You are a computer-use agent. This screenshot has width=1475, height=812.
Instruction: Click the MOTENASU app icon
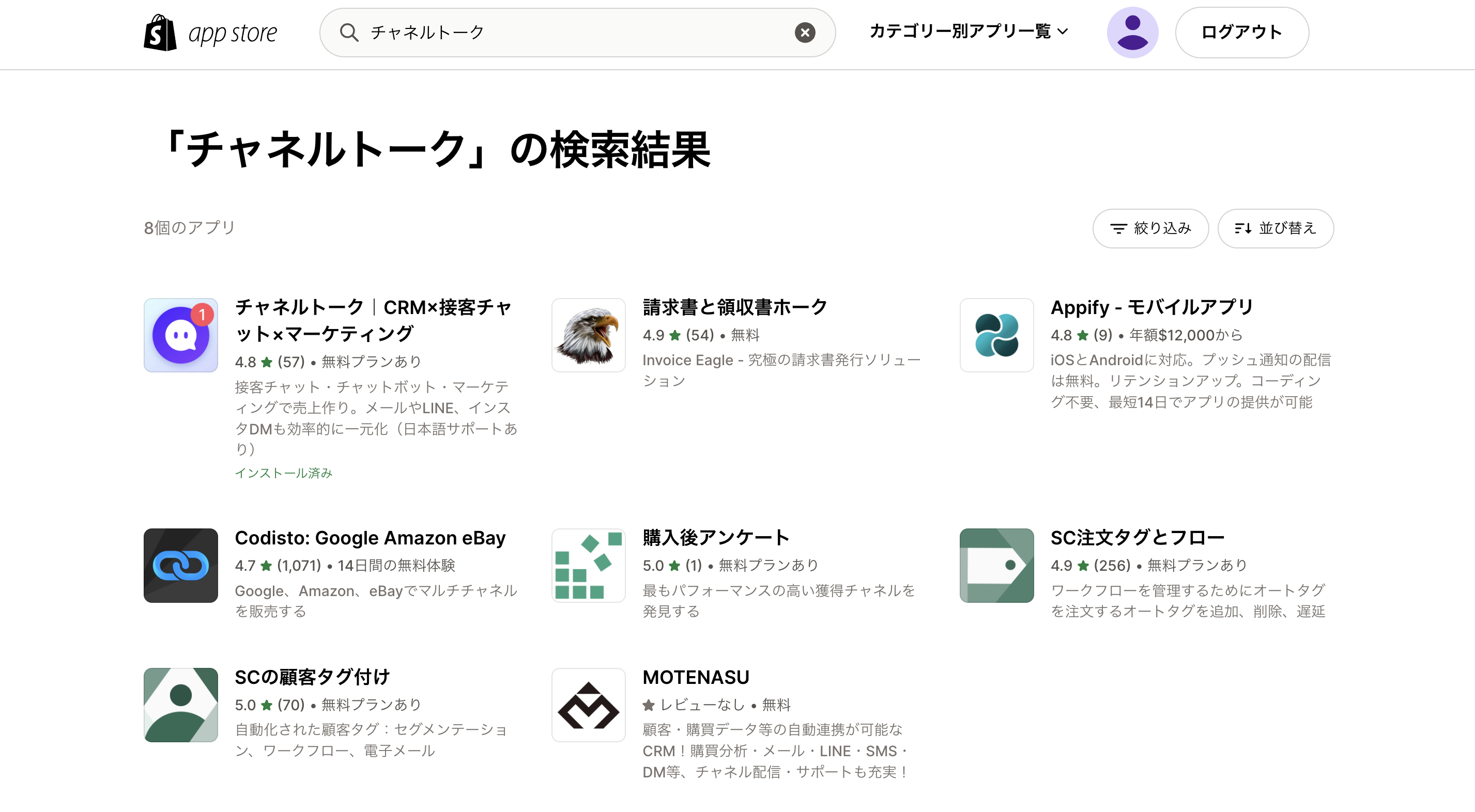[x=588, y=705]
